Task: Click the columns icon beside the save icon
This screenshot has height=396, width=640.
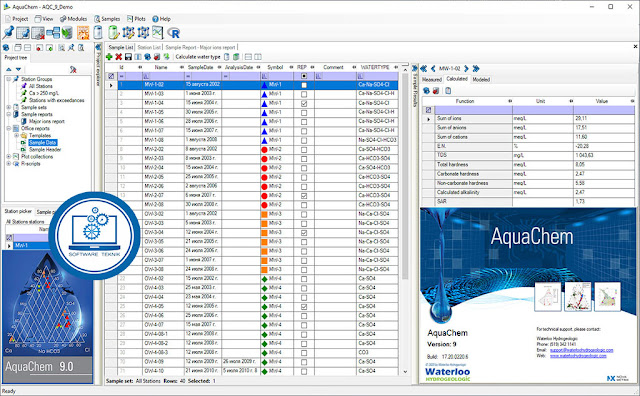Action: (138, 57)
